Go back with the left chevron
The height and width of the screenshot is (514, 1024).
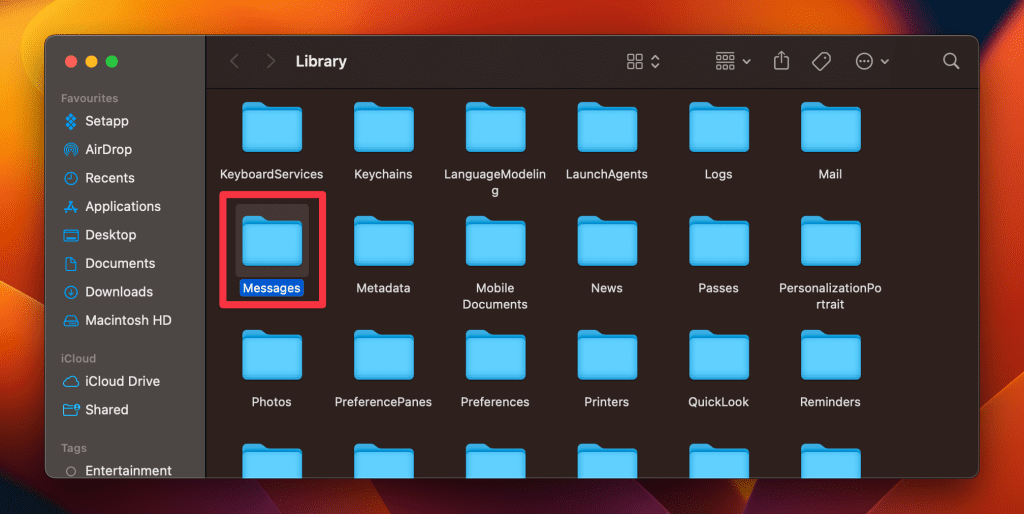pos(234,61)
